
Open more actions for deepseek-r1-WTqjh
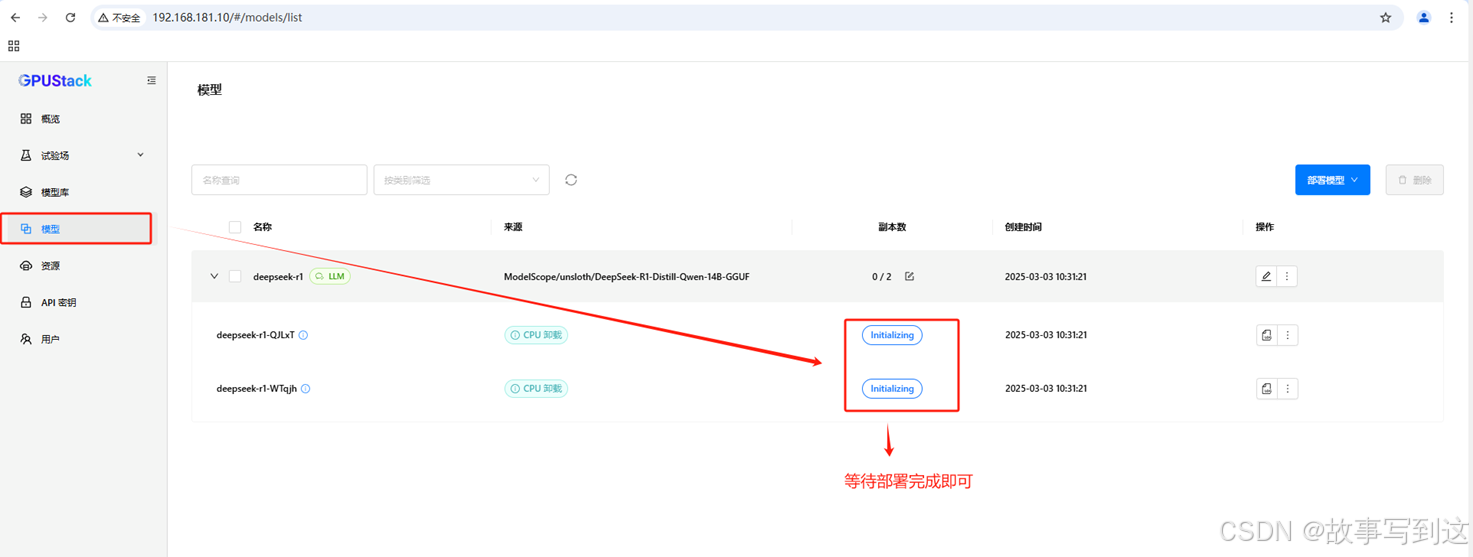1287,388
